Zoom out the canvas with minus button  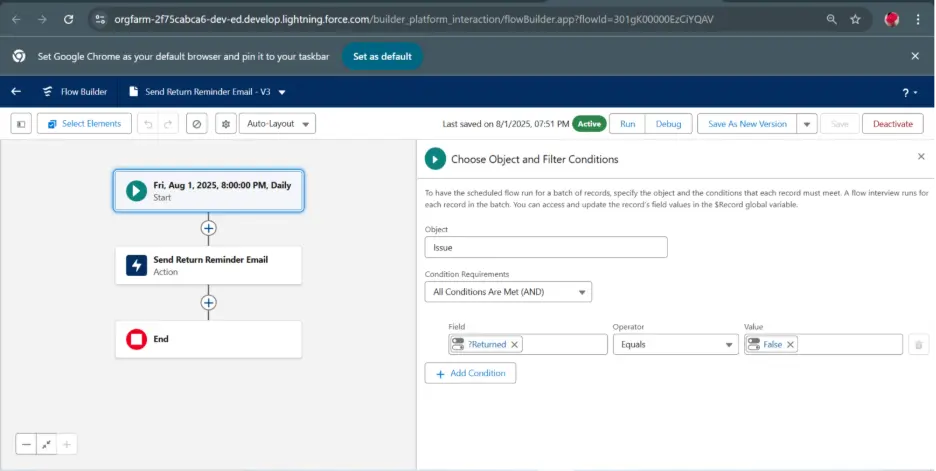(x=27, y=444)
